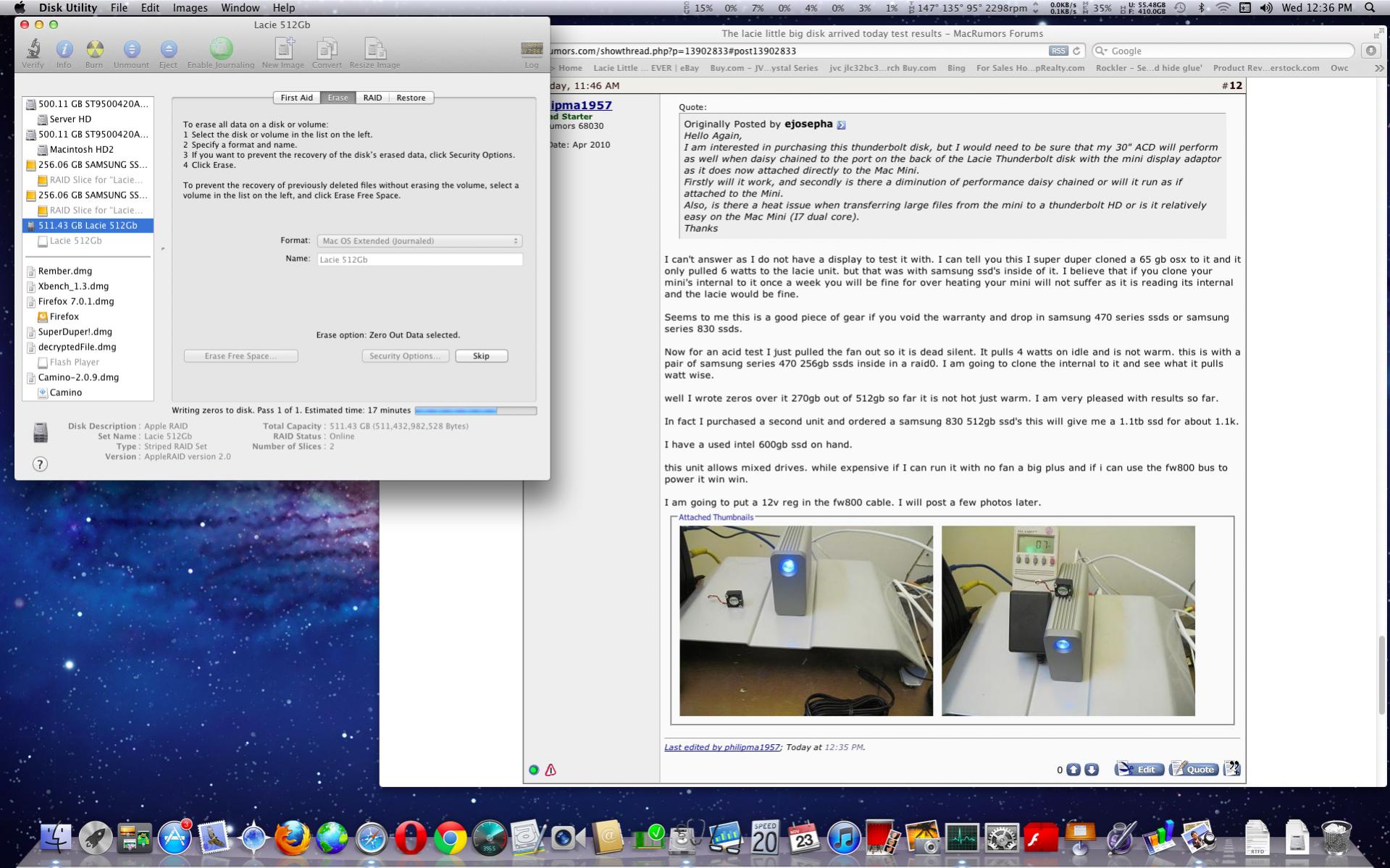Select Camino-2.0.9.dmg in the disk list

[78, 377]
